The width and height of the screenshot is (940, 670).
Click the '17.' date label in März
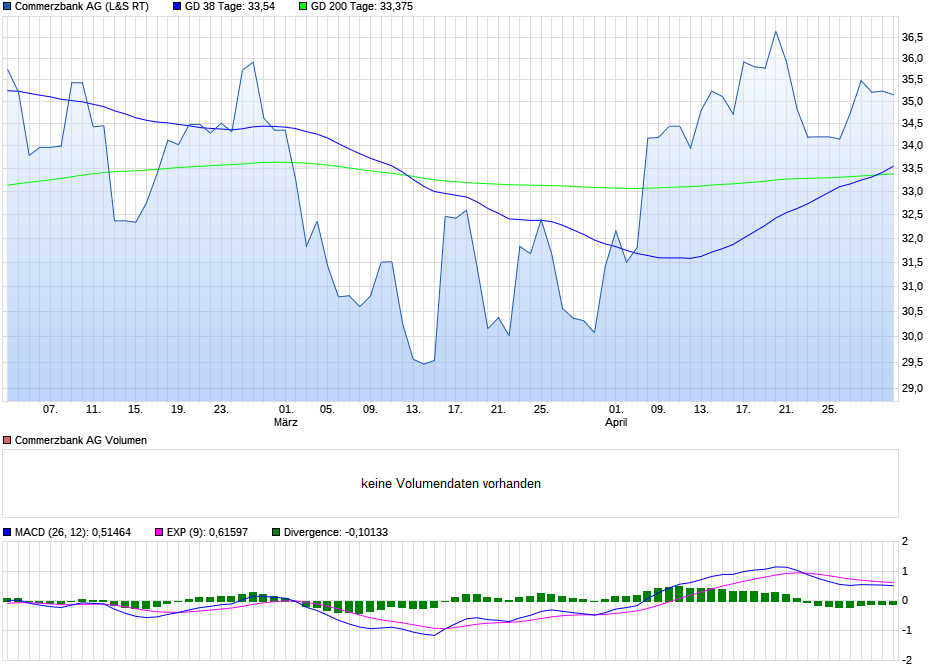coord(455,409)
